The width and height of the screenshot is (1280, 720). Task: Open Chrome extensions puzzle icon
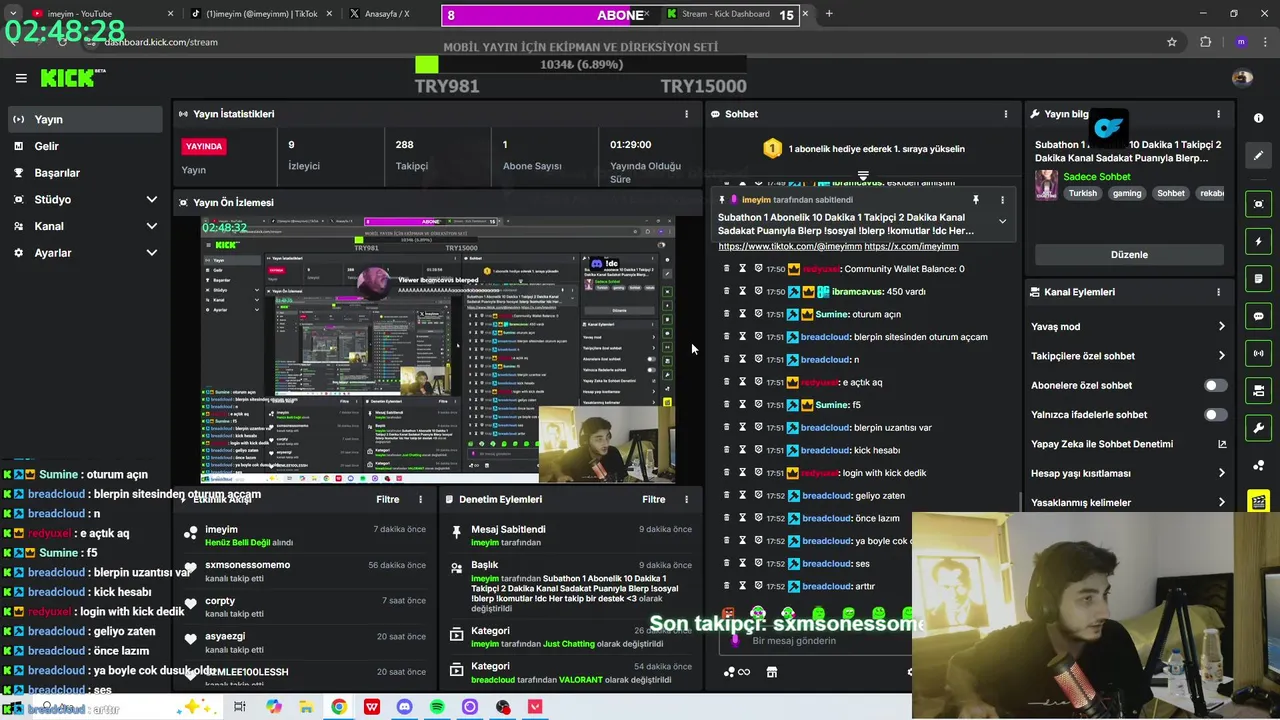1205,42
